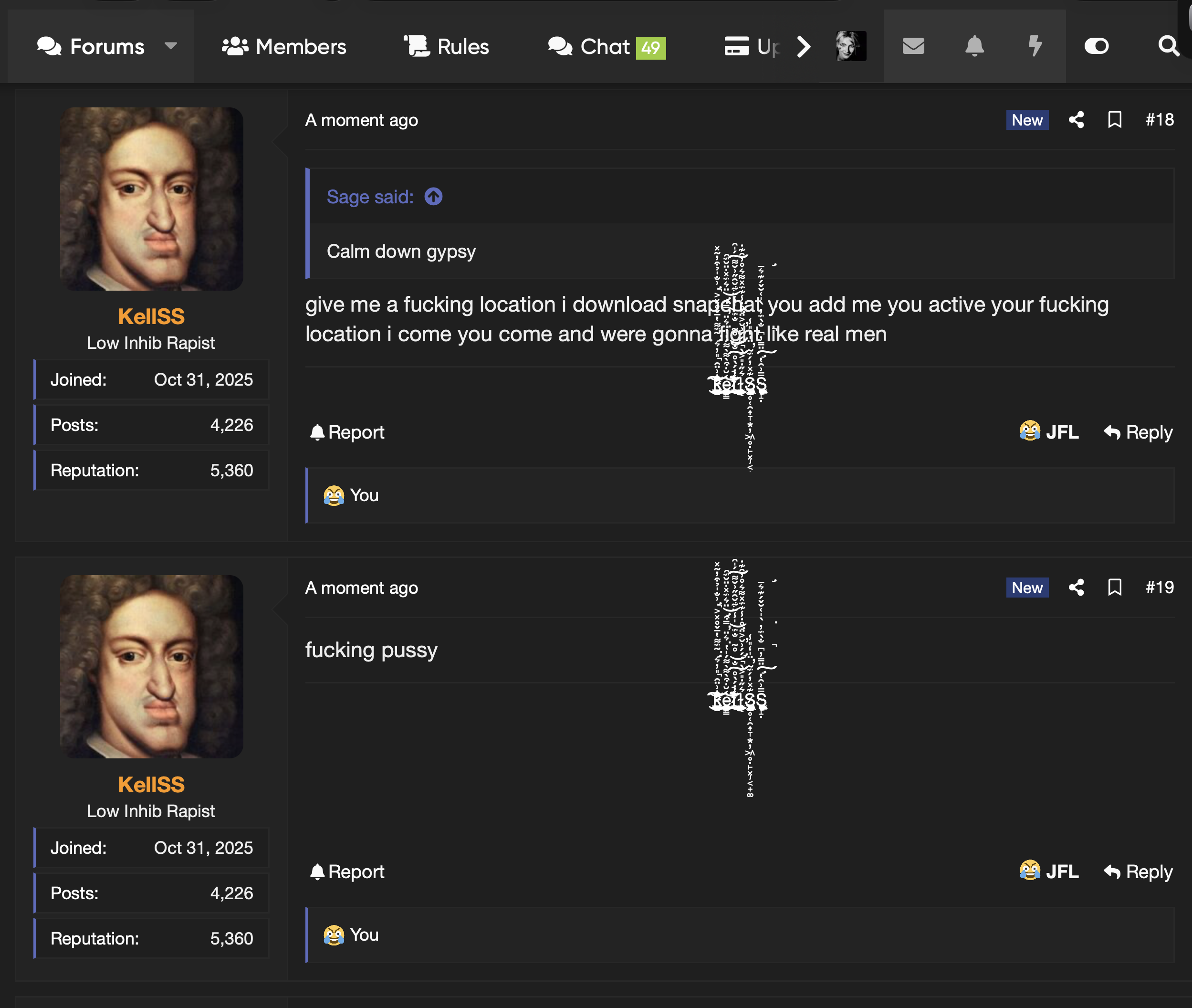React JFL to post #18
This screenshot has width=1192, height=1008.
[x=1048, y=431]
